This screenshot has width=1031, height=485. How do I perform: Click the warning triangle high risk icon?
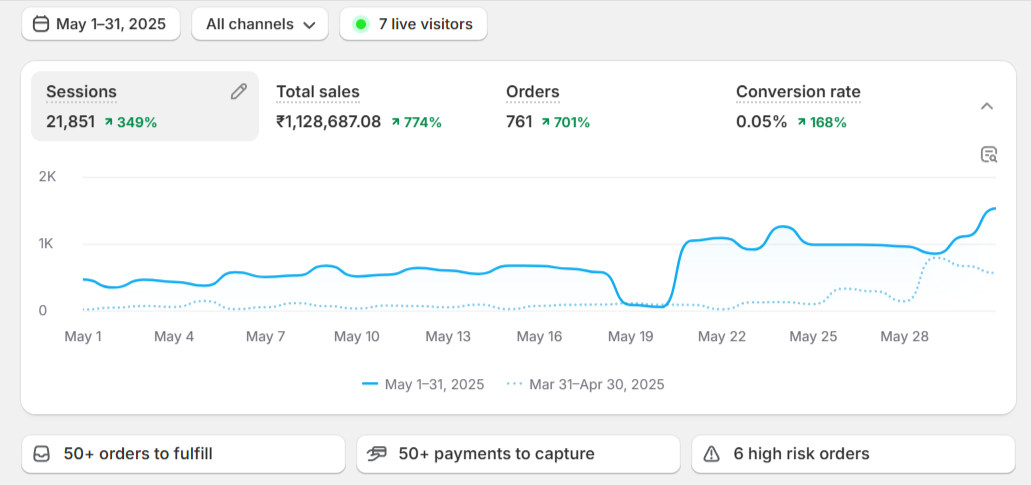(x=711, y=454)
